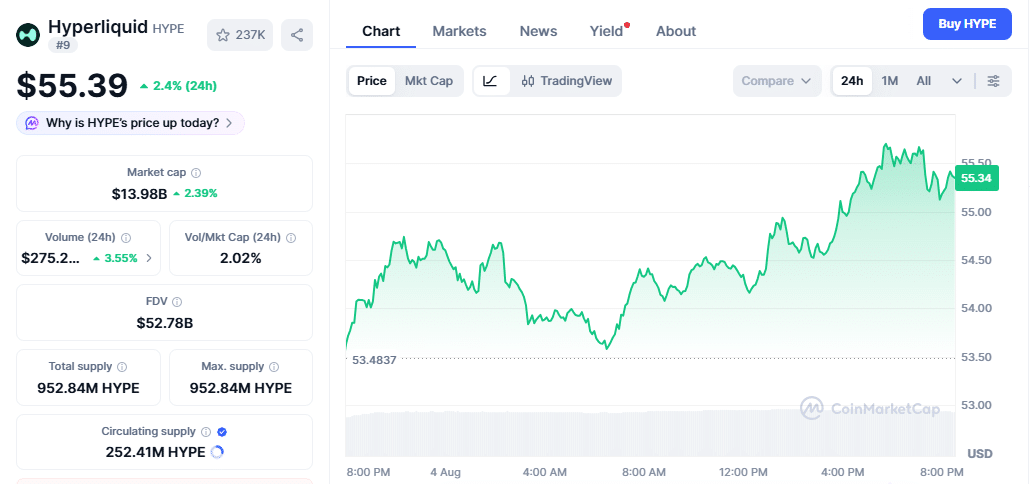Image resolution: width=1030 pixels, height=484 pixels.
Task: Click circulating supply progress ring icon
Action: [x=217, y=452]
